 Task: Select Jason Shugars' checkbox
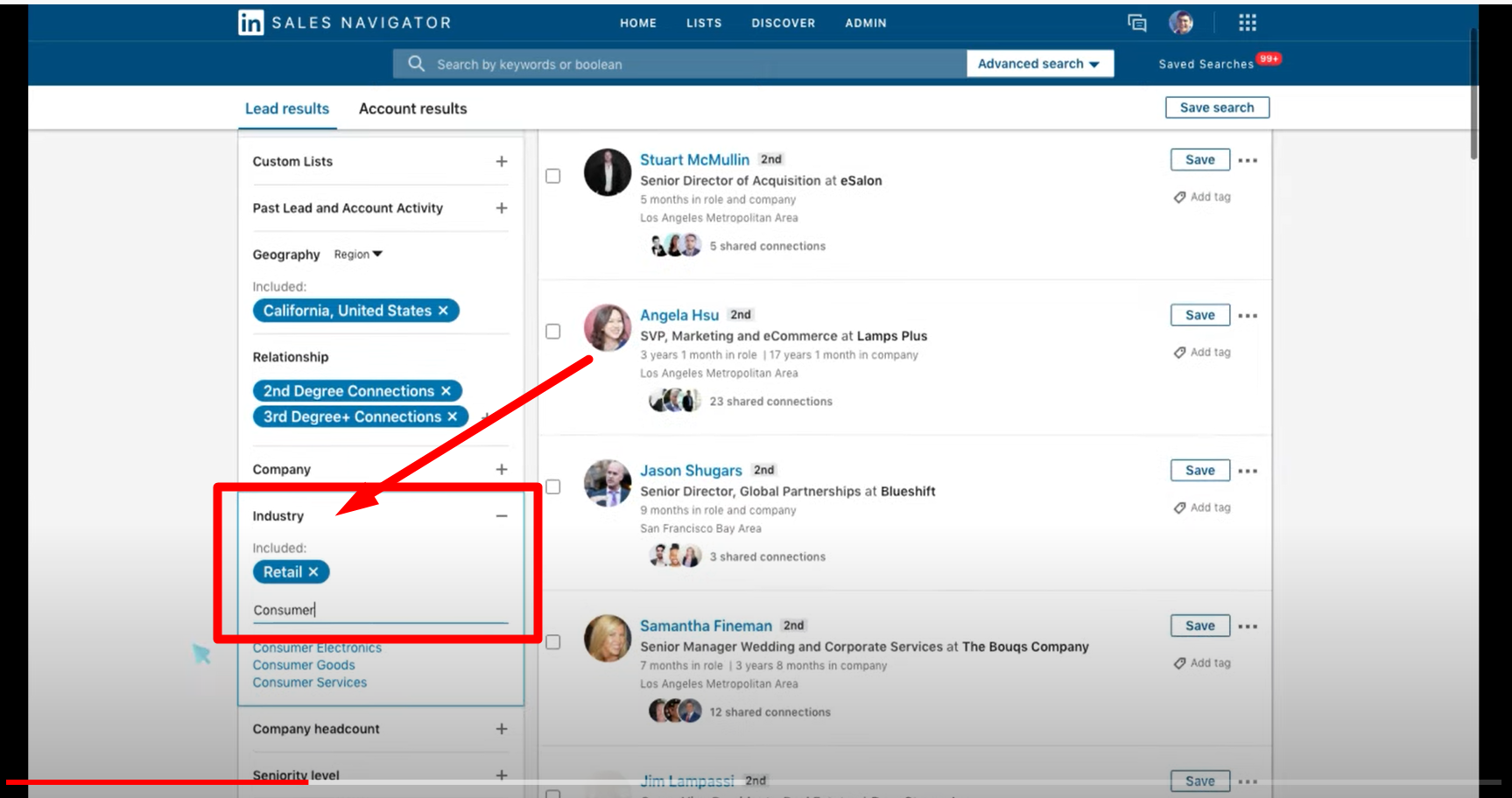pos(553,486)
